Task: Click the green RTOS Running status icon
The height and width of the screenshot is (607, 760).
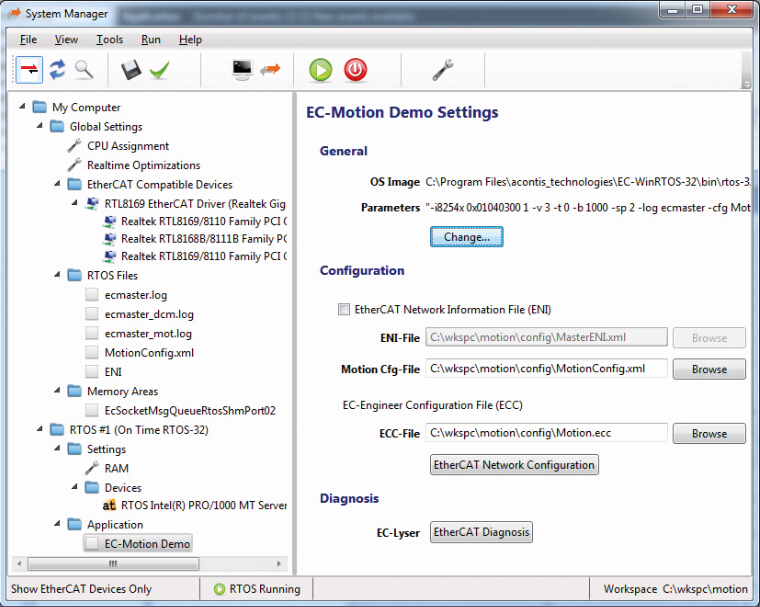Action: click(219, 589)
